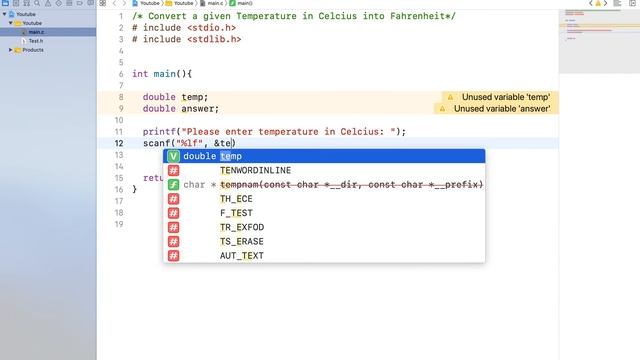Collapse the Youtube project root triangle
This screenshot has width=640, height=360.
point(4,14)
